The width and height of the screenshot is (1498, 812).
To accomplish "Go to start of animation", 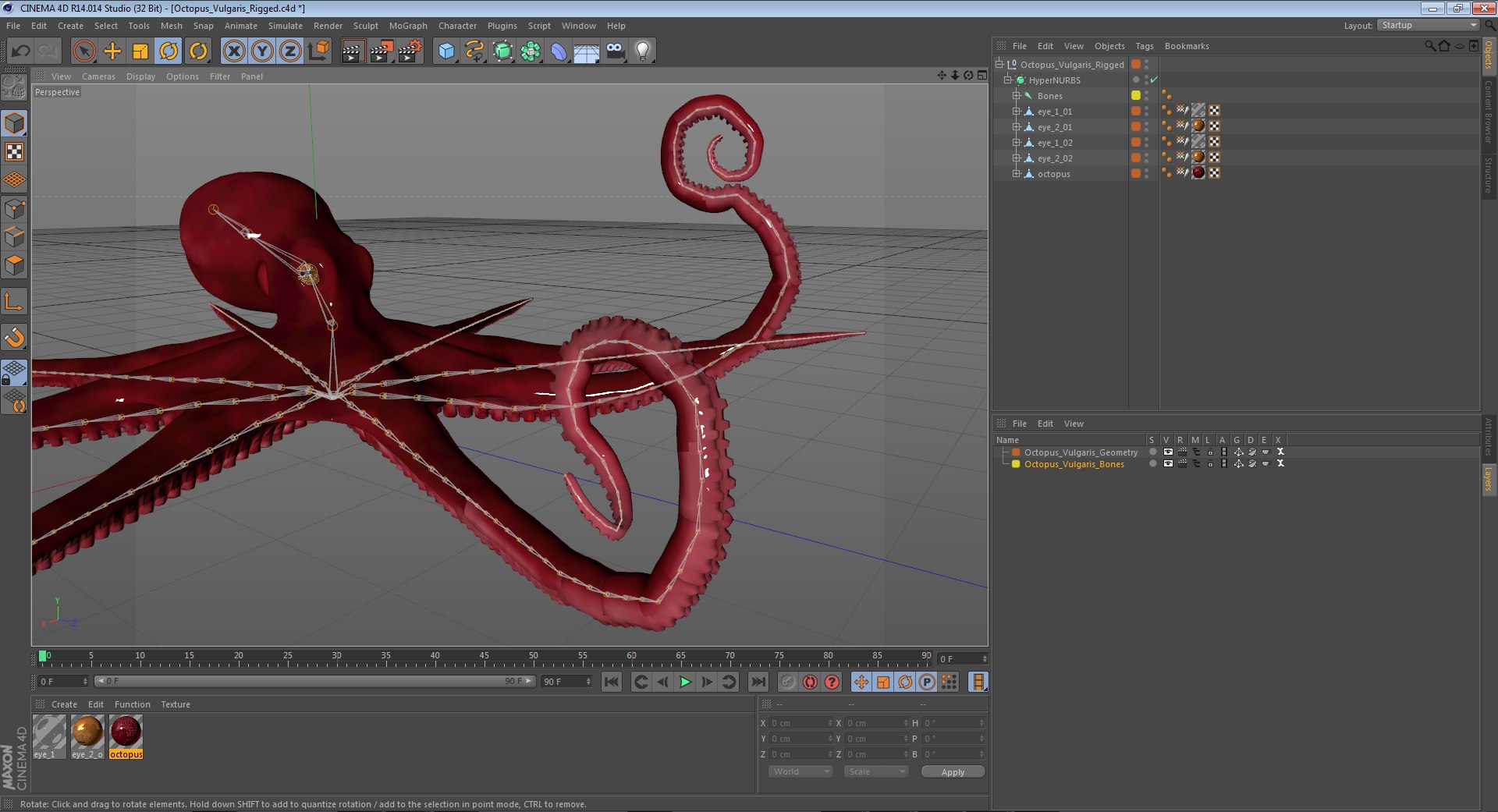I will (x=612, y=682).
